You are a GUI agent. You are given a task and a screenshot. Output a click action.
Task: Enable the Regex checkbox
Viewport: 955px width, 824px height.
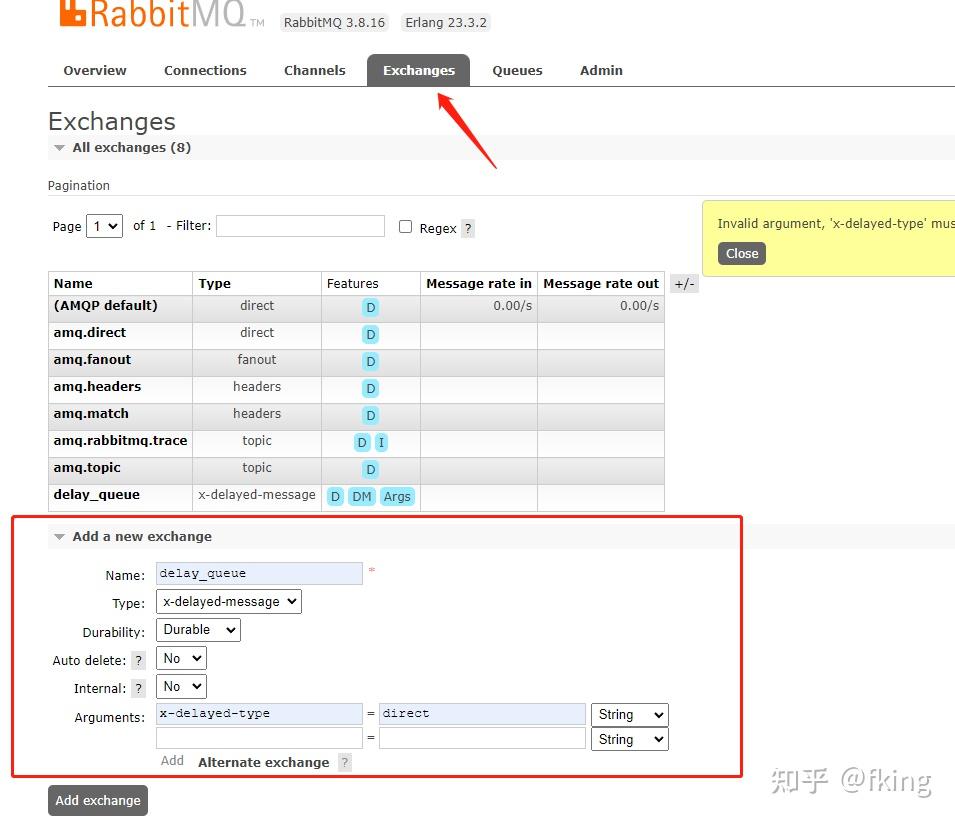pyautogui.click(x=405, y=227)
